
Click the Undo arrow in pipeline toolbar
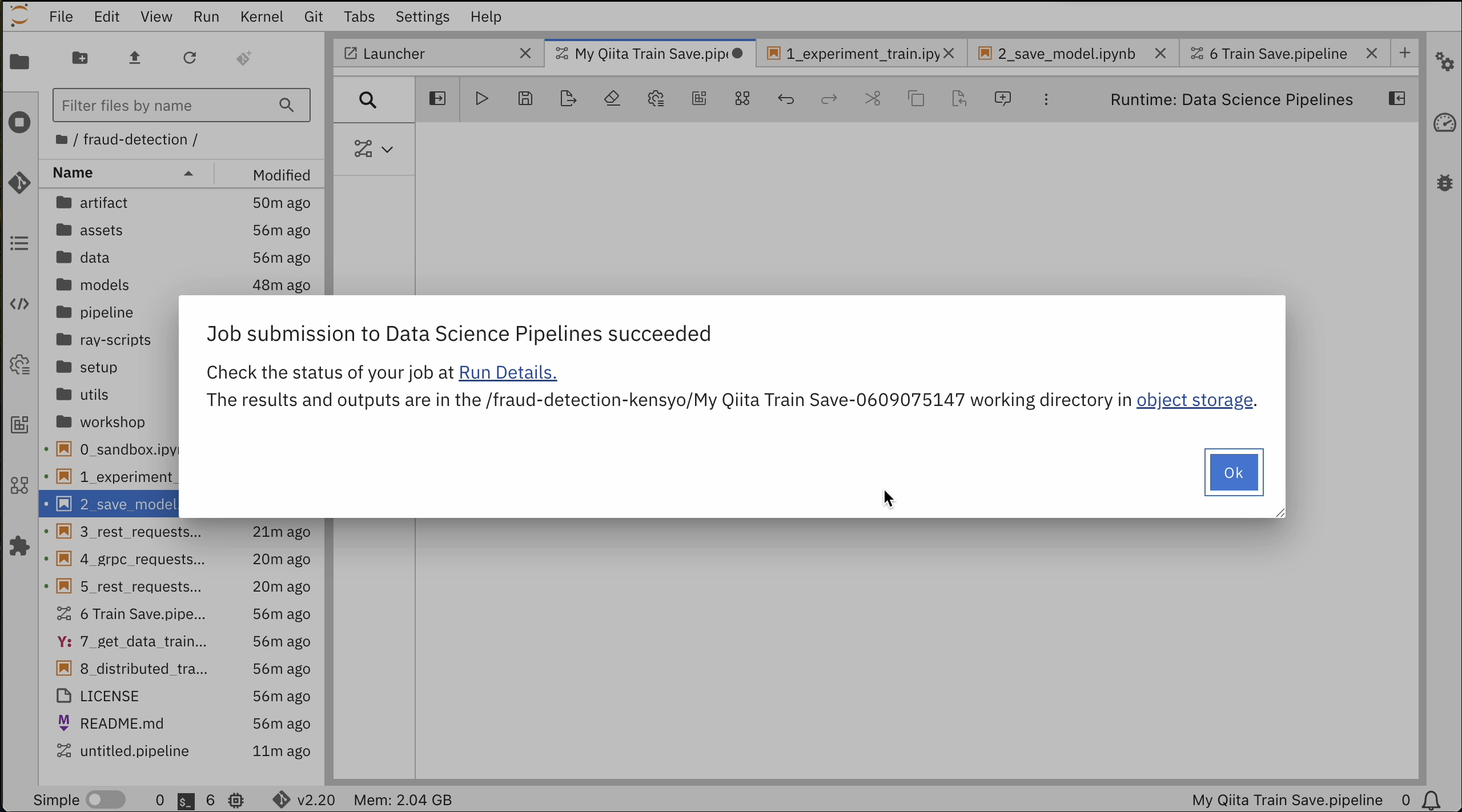[x=786, y=99]
